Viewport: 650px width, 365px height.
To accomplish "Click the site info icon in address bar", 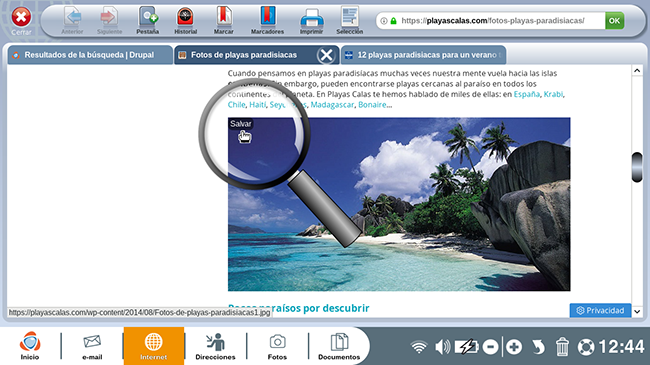I will 384,21.
